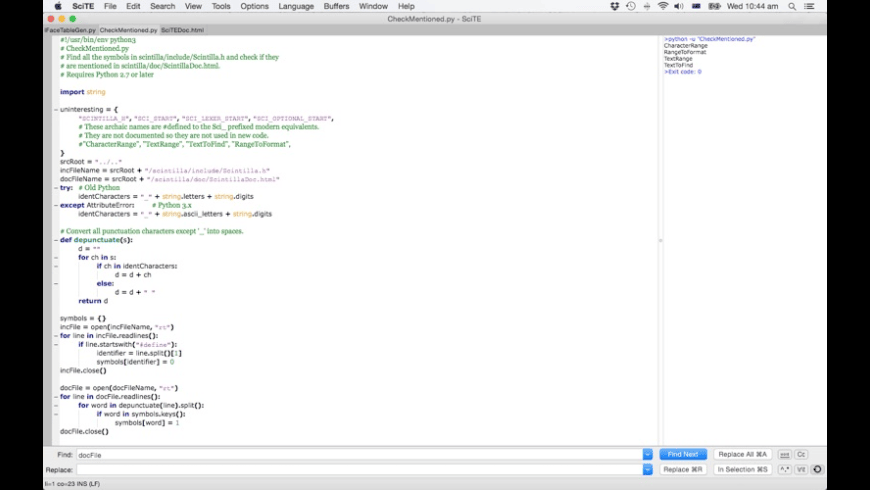
Task: Click the python command line in output pane
Action: click(710, 39)
